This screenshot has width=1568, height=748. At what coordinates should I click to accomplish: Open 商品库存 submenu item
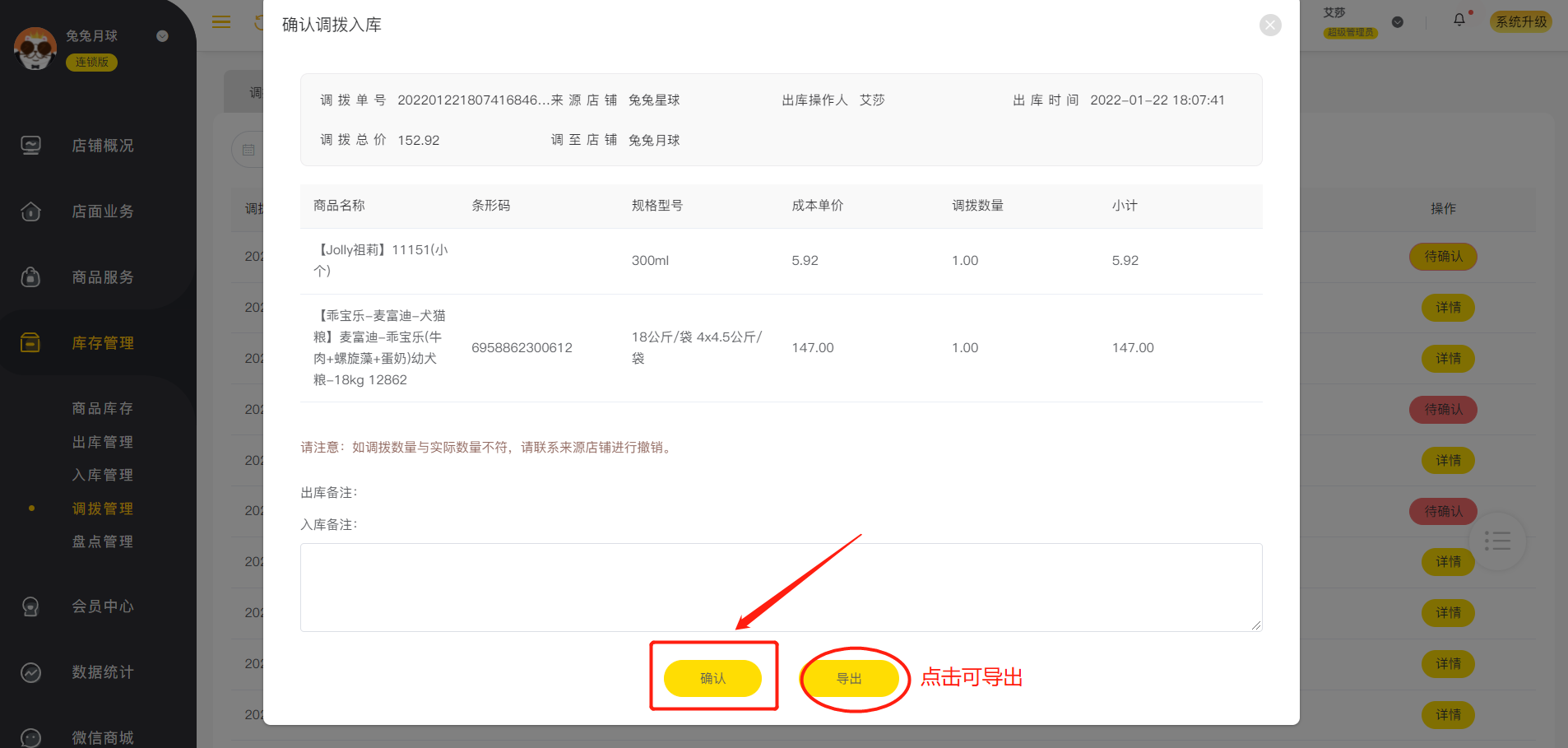click(x=102, y=409)
